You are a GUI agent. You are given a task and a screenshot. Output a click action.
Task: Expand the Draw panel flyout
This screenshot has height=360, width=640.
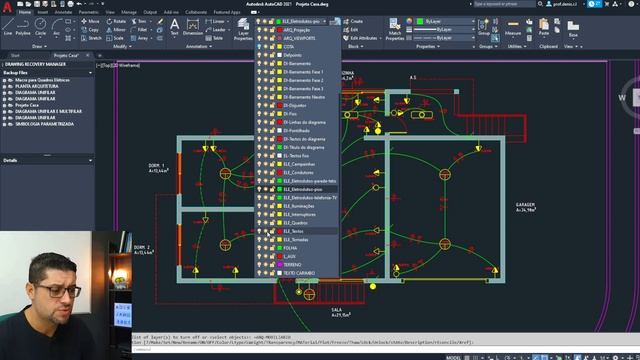coord(40,47)
